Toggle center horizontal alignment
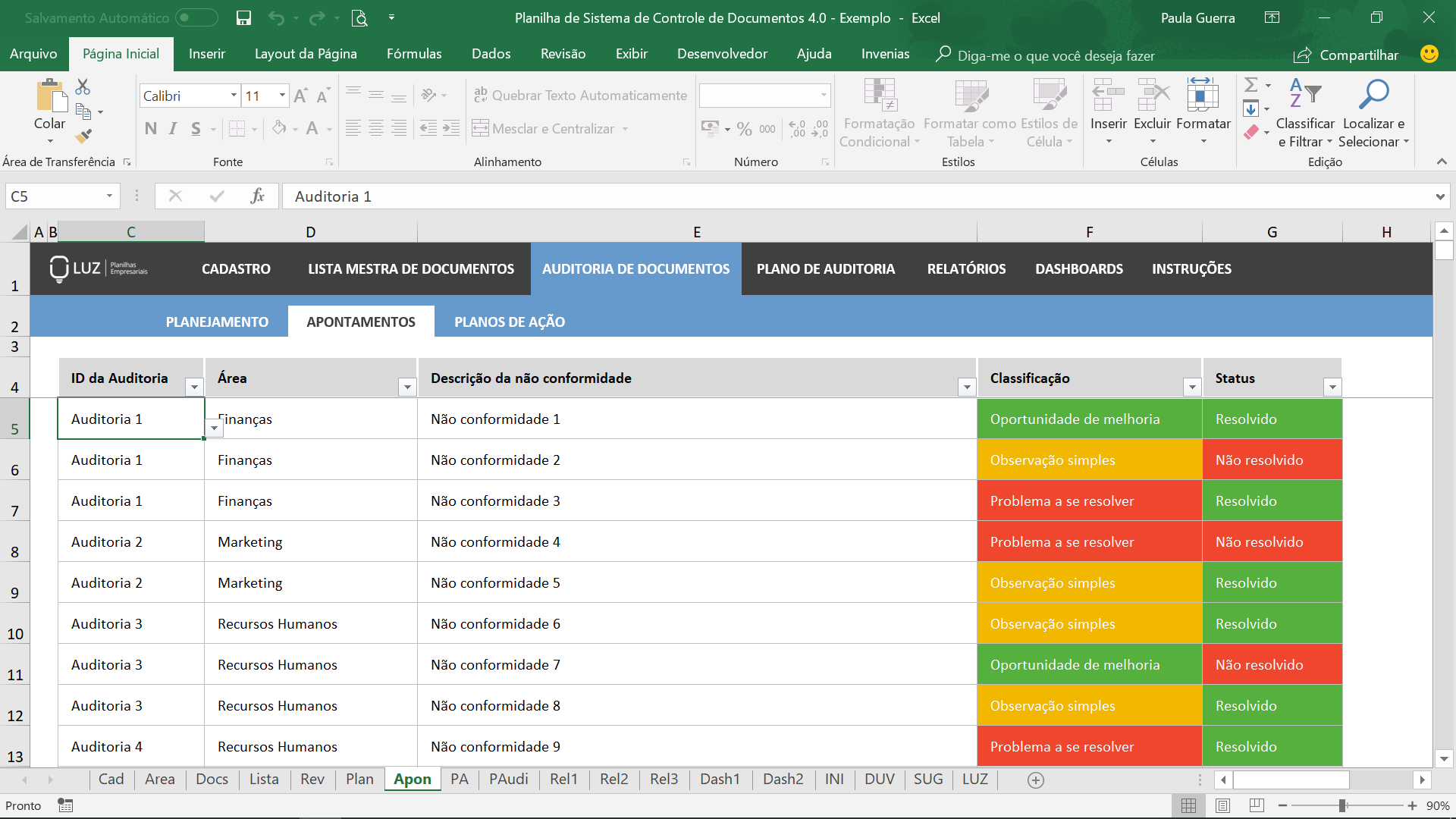 coord(375,129)
